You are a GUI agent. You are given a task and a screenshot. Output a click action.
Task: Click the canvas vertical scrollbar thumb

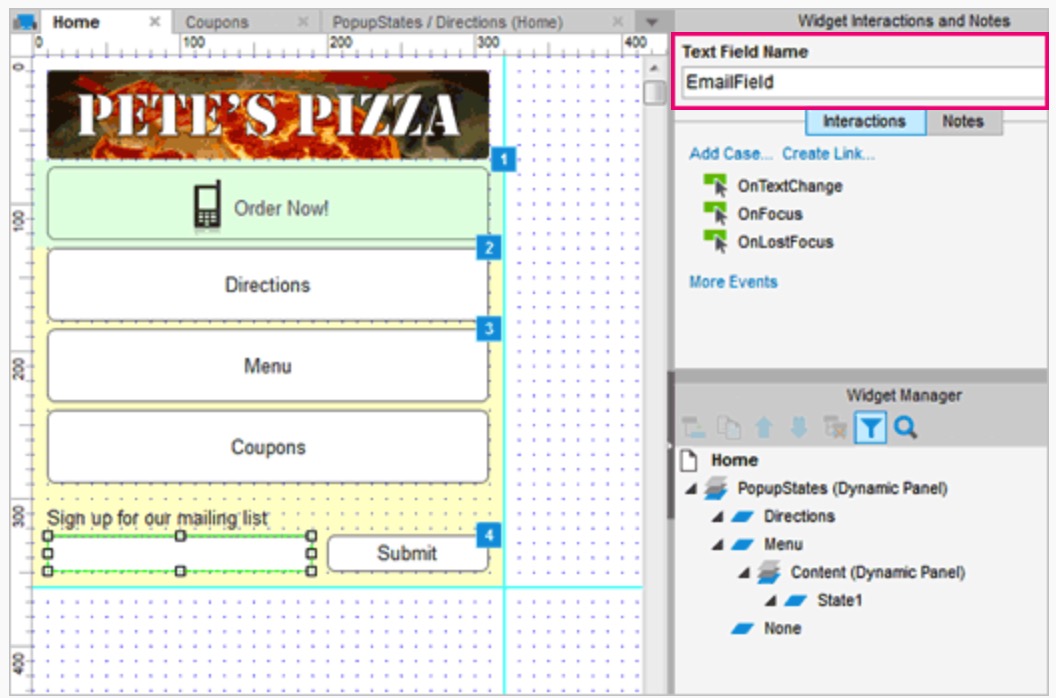654,92
